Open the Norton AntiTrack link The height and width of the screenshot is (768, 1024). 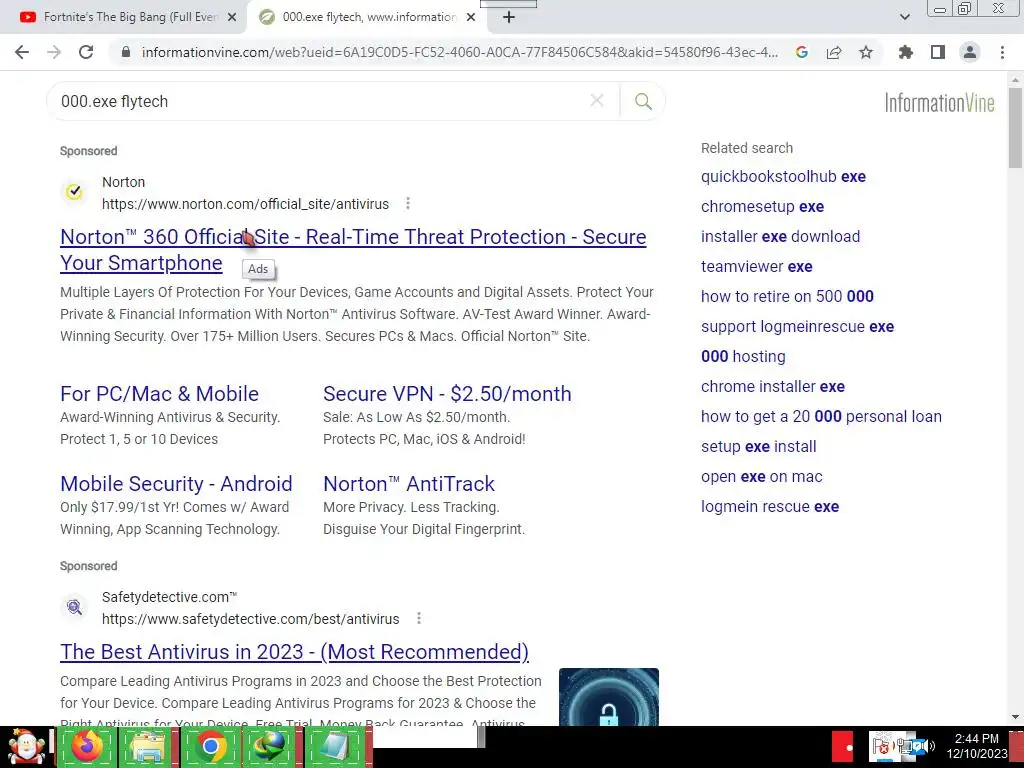point(409,484)
